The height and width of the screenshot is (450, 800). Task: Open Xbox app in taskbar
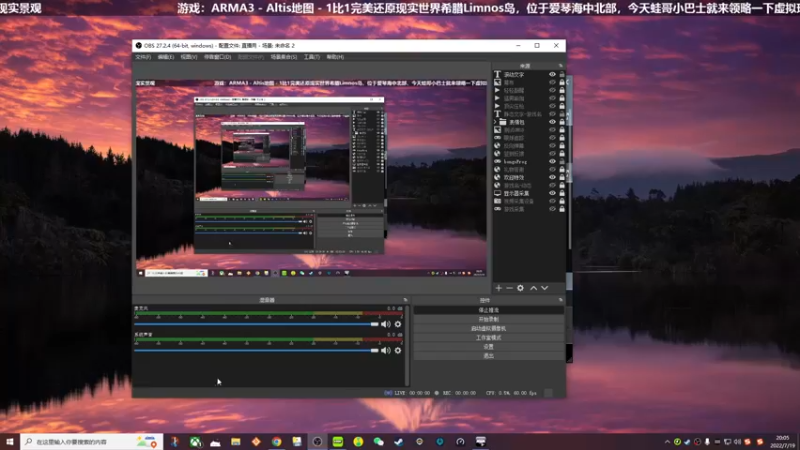195,442
